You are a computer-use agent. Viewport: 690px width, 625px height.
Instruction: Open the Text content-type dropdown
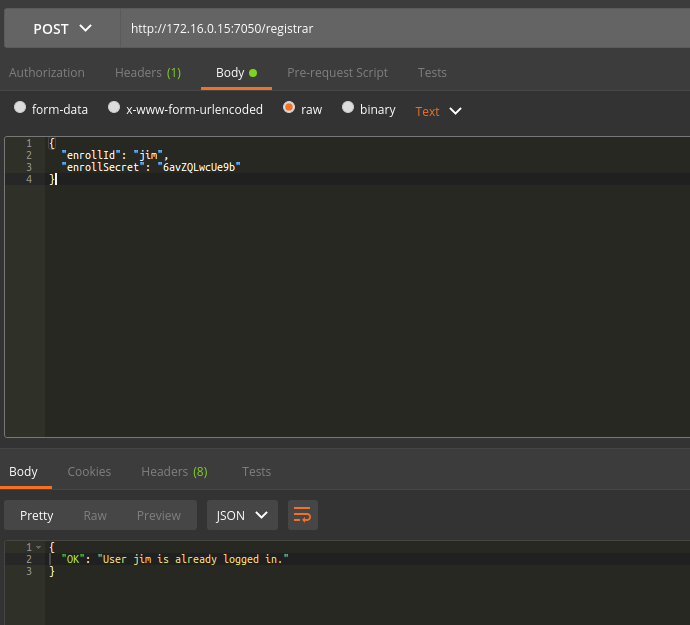point(439,111)
